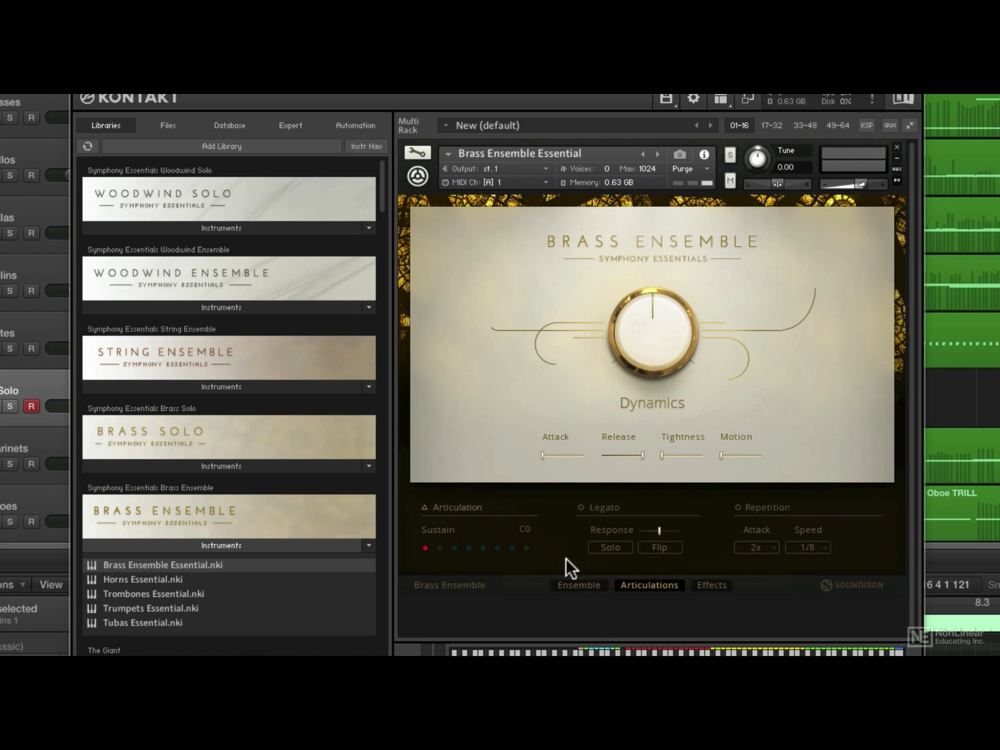Viewport: 1000px width, 750px height.
Task: Toggle instrument Solo S button
Action: [730, 155]
